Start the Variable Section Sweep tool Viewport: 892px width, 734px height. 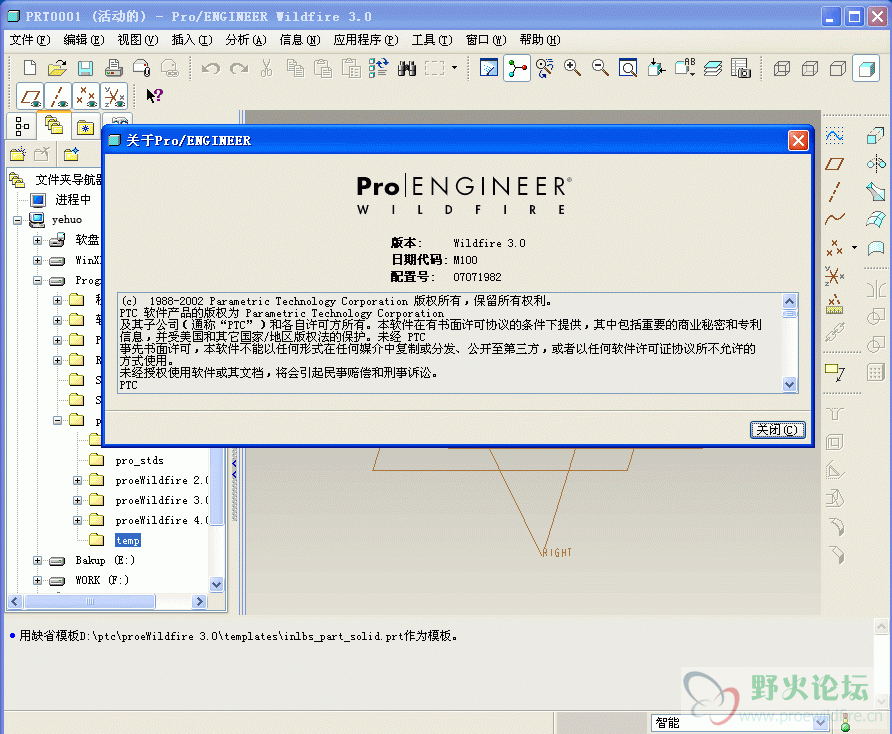[x=876, y=192]
